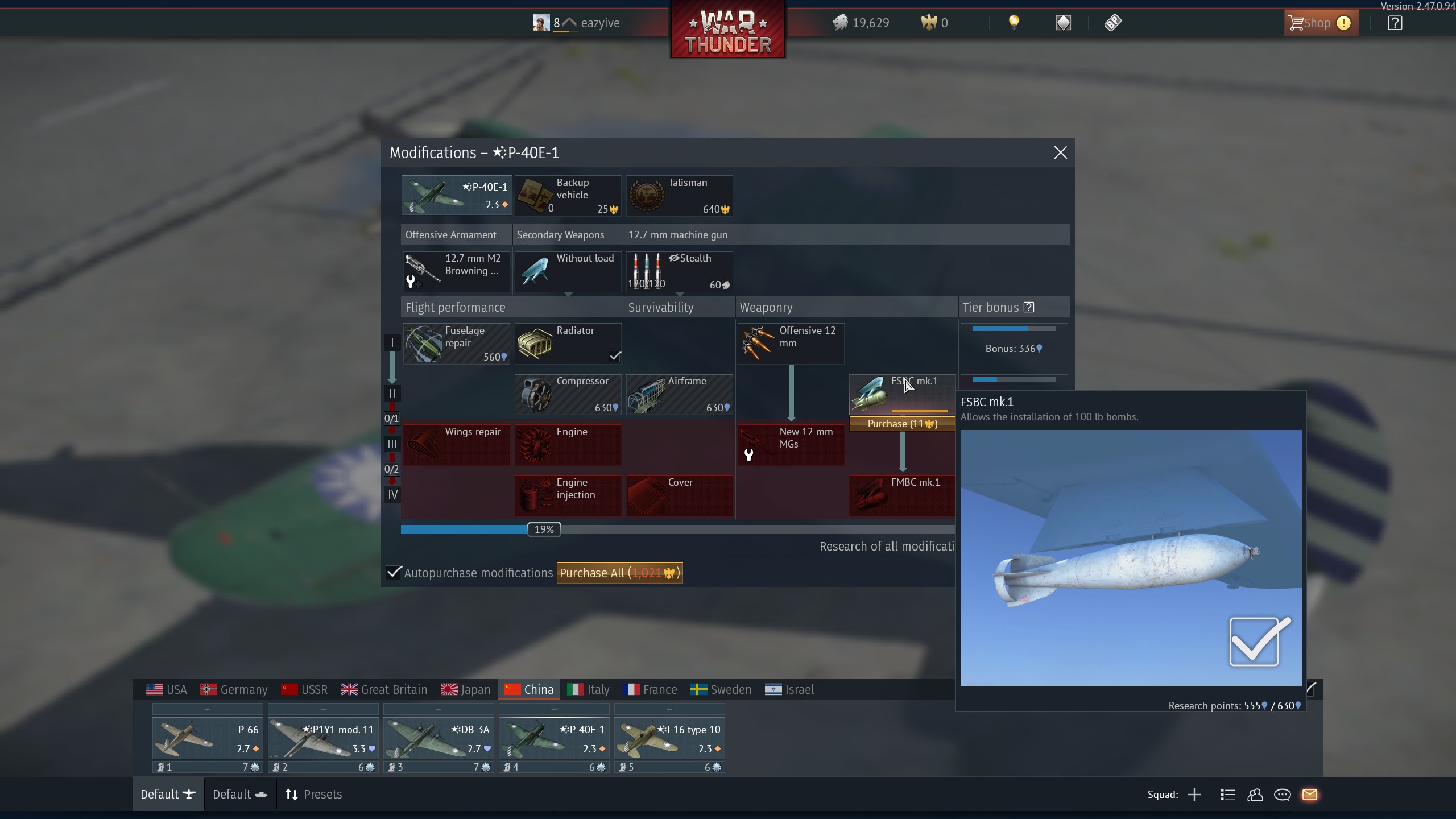This screenshot has width=1456, height=819.
Task: Click the 19% research progress bar handle
Action: click(544, 530)
